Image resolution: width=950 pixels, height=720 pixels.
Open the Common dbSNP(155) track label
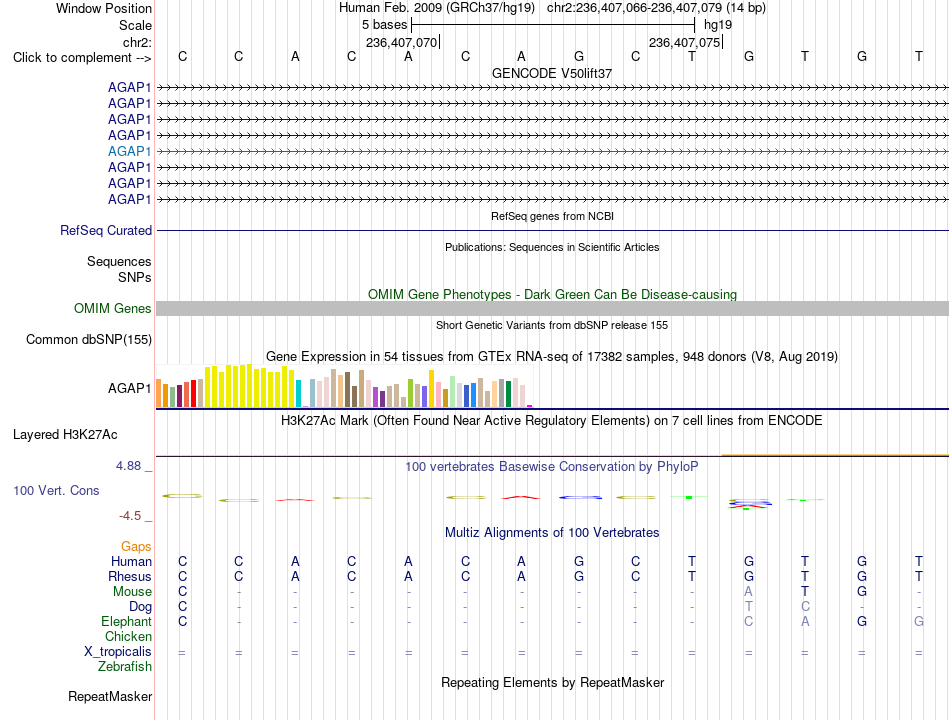coord(88,339)
